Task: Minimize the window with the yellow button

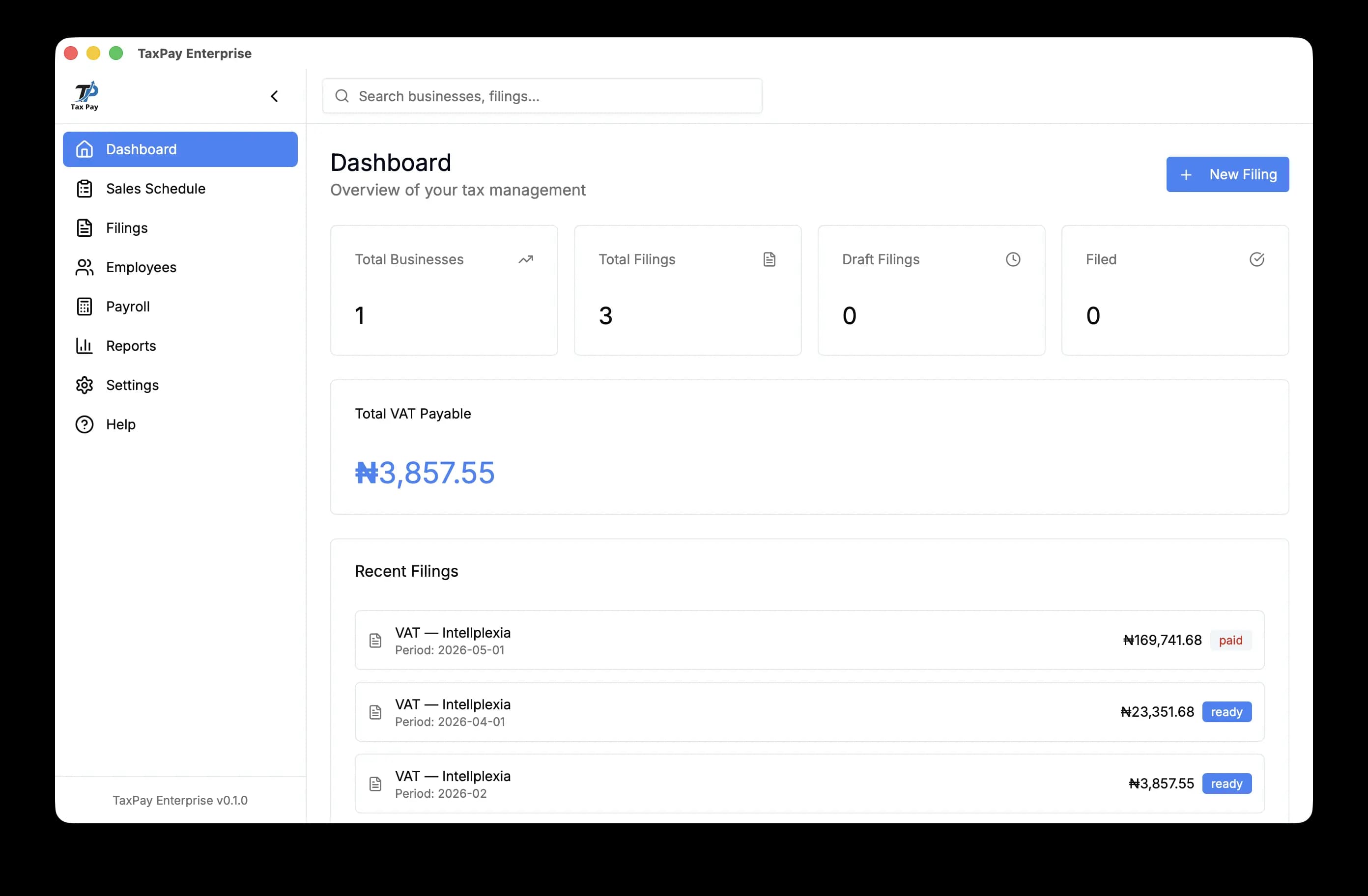Action: click(x=93, y=54)
